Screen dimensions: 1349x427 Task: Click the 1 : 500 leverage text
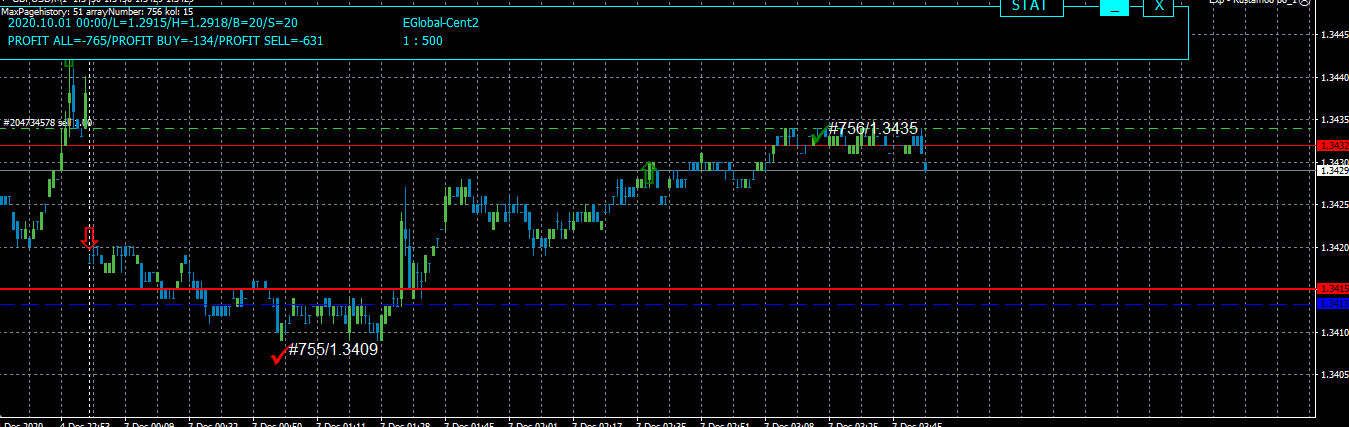423,41
